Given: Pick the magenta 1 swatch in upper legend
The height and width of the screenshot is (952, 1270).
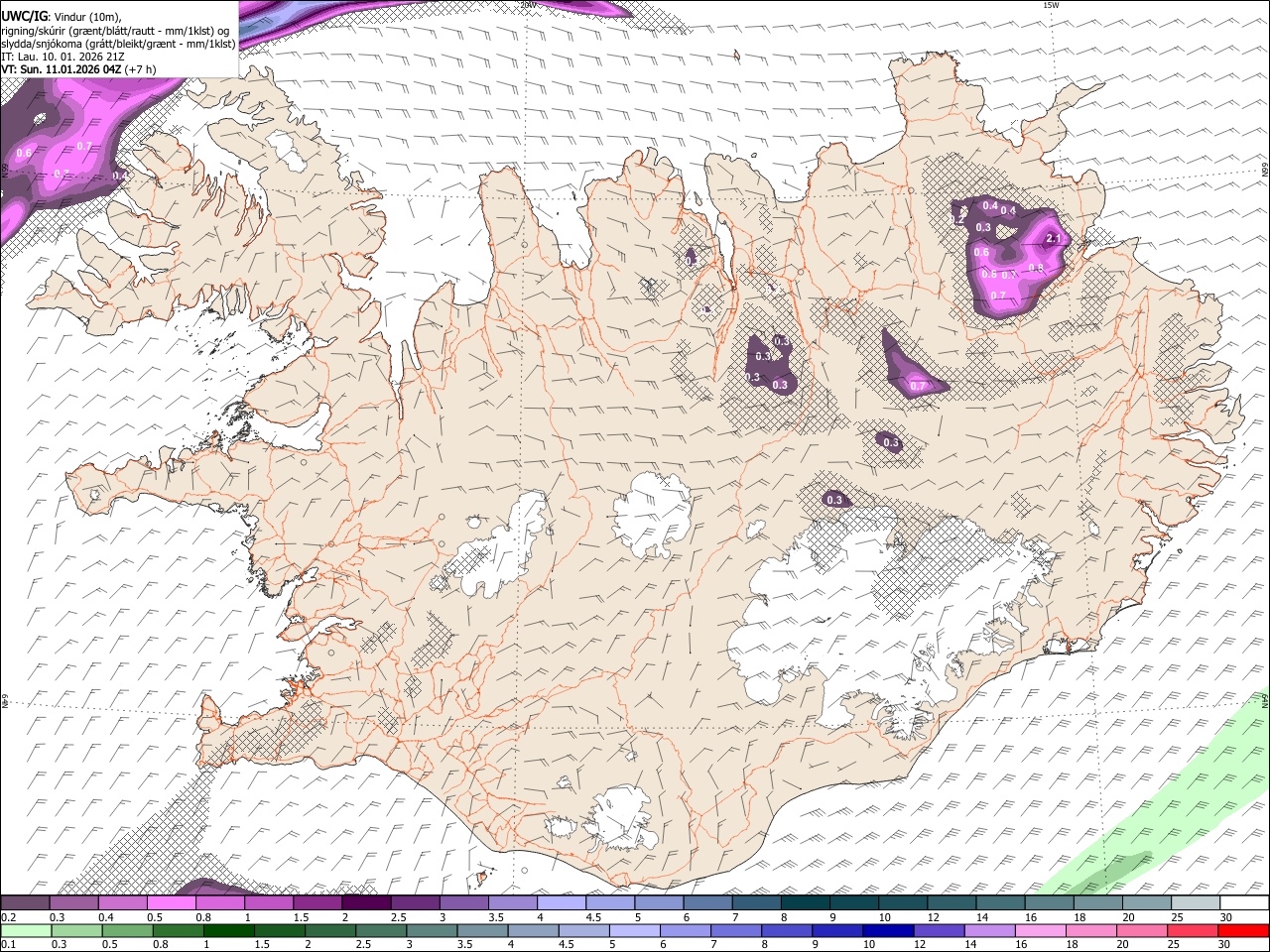Looking at the screenshot, I should 269,903.
